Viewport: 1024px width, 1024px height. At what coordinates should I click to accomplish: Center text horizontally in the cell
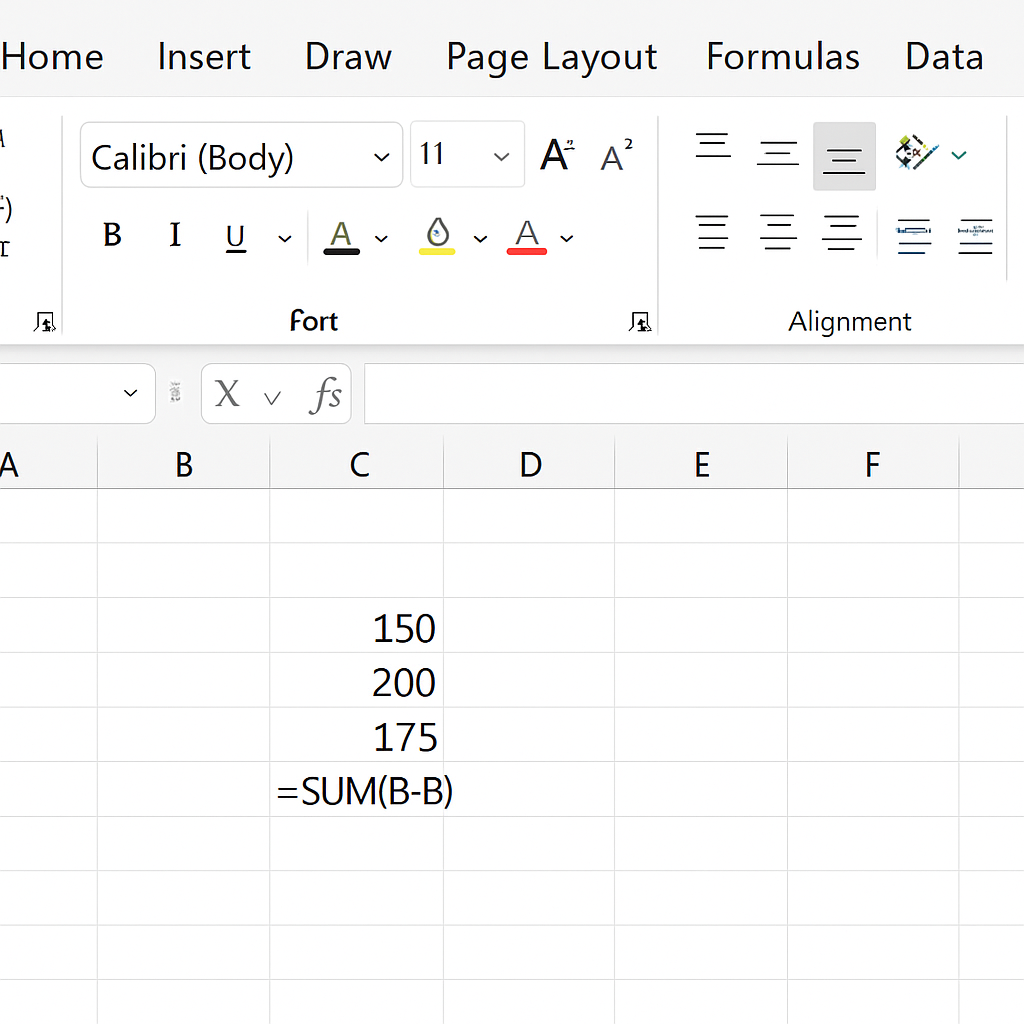click(778, 234)
